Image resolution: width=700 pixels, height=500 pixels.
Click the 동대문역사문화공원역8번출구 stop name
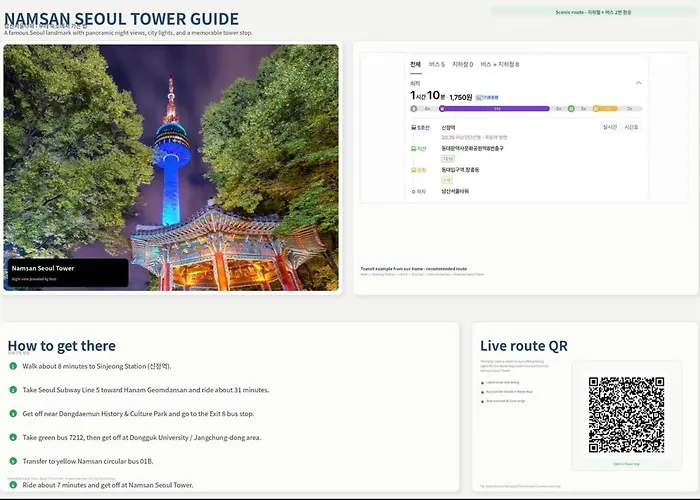tap(472, 148)
